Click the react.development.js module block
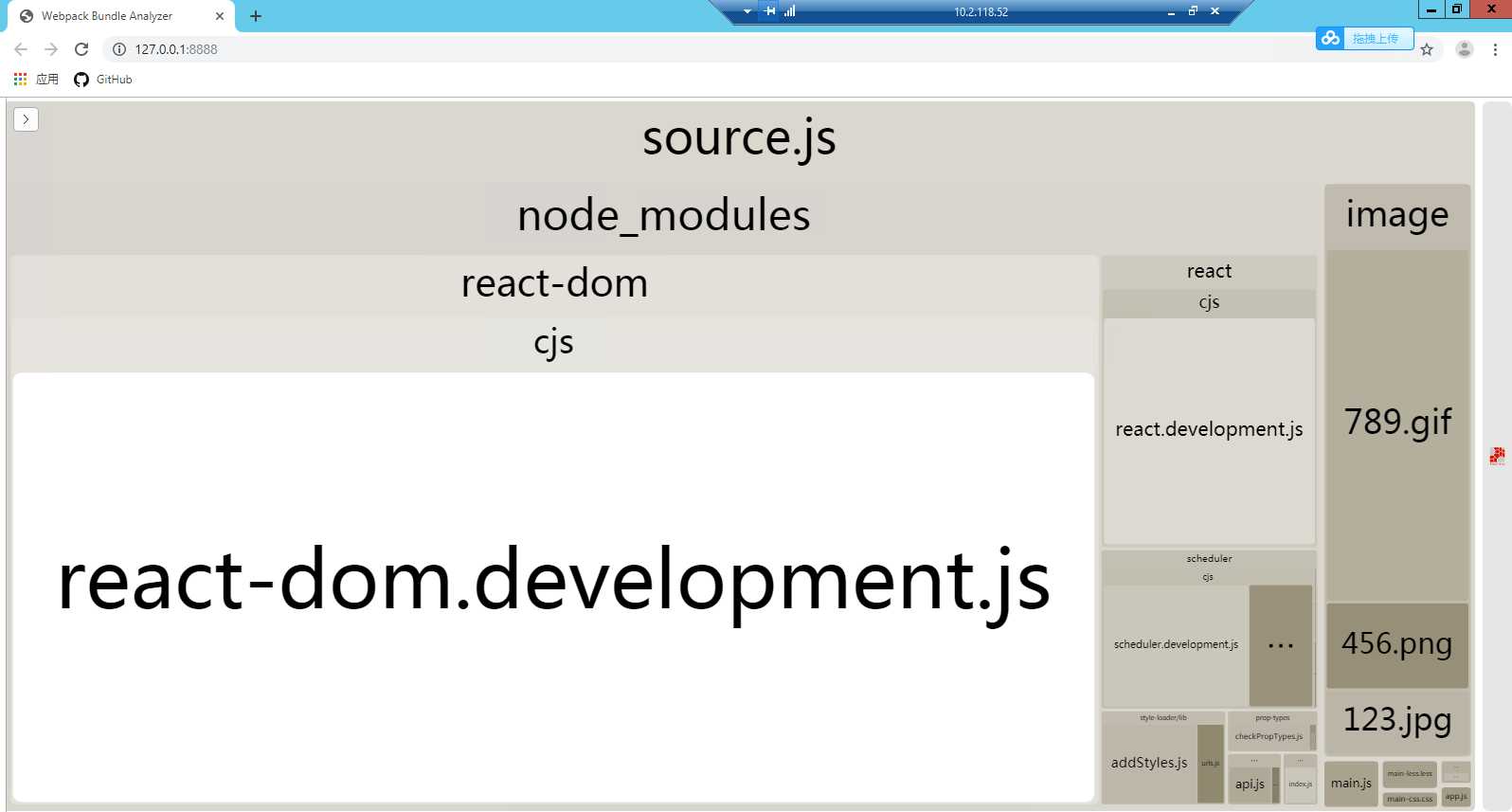Image resolution: width=1512 pixels, height=812 pixels. click(1209, 430)
